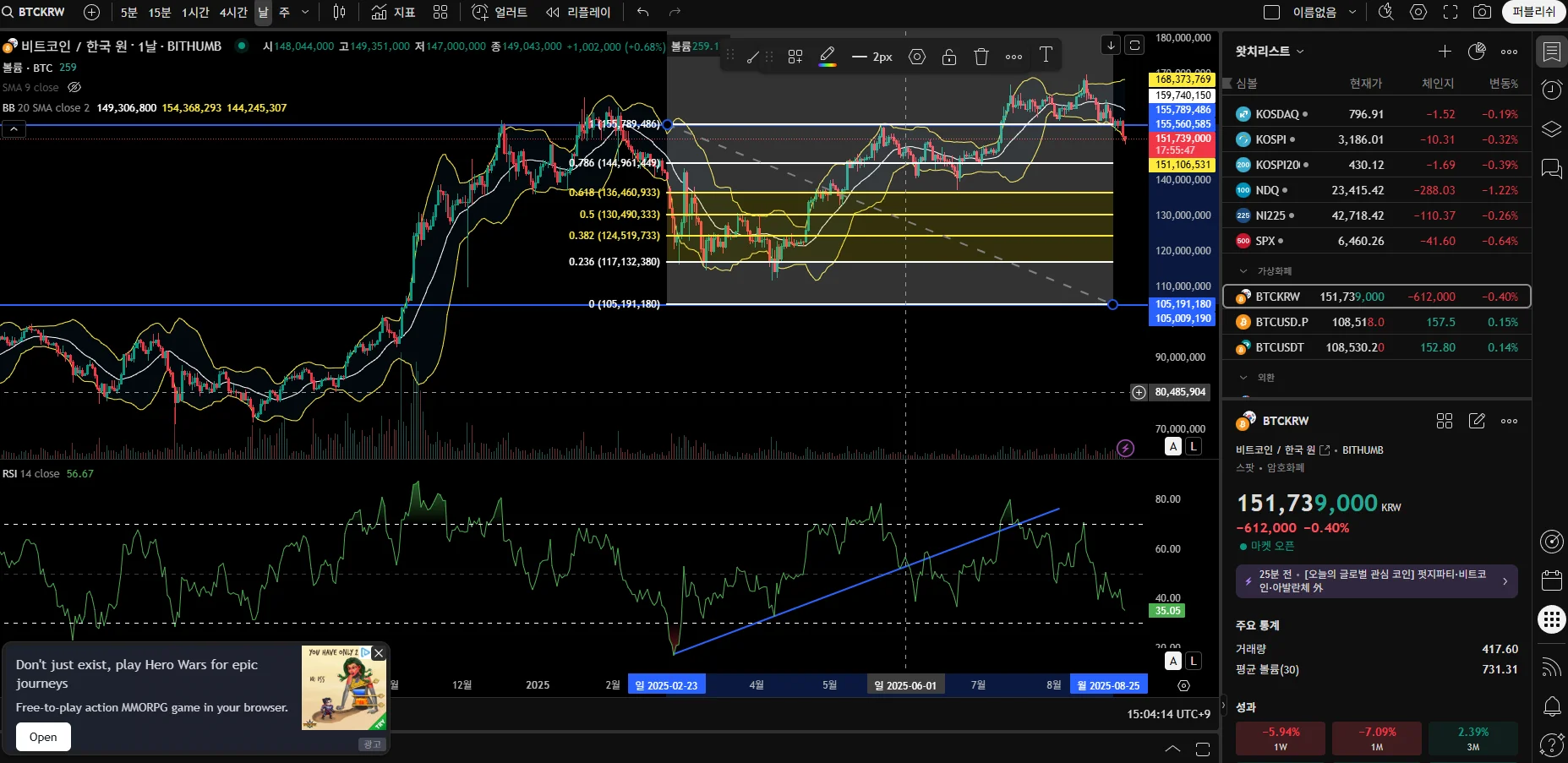Start bar replay with 리플레이
The width and height of the screenshot is (1568, 763).
578,12
